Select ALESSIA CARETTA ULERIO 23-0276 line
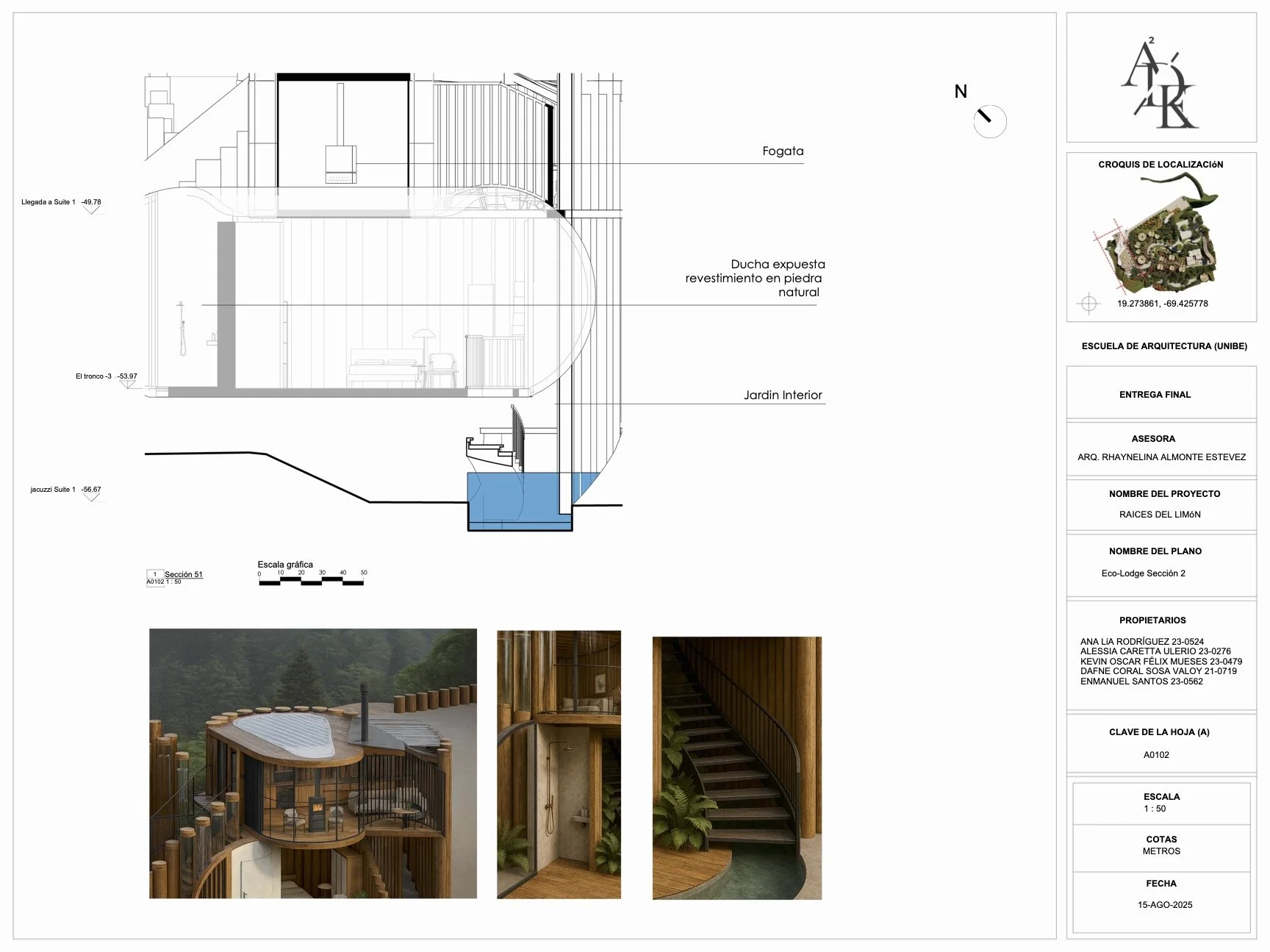Image resolution: width=1270 pixels, height=952 pixels. click(x=1155, y=651)
